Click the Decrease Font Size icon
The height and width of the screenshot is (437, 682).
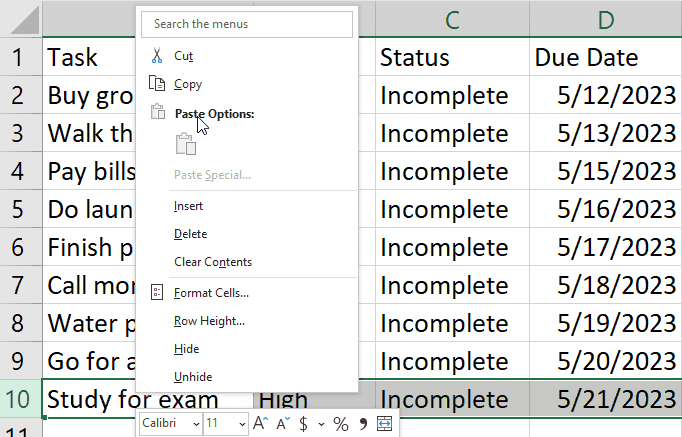click(283, 424)
